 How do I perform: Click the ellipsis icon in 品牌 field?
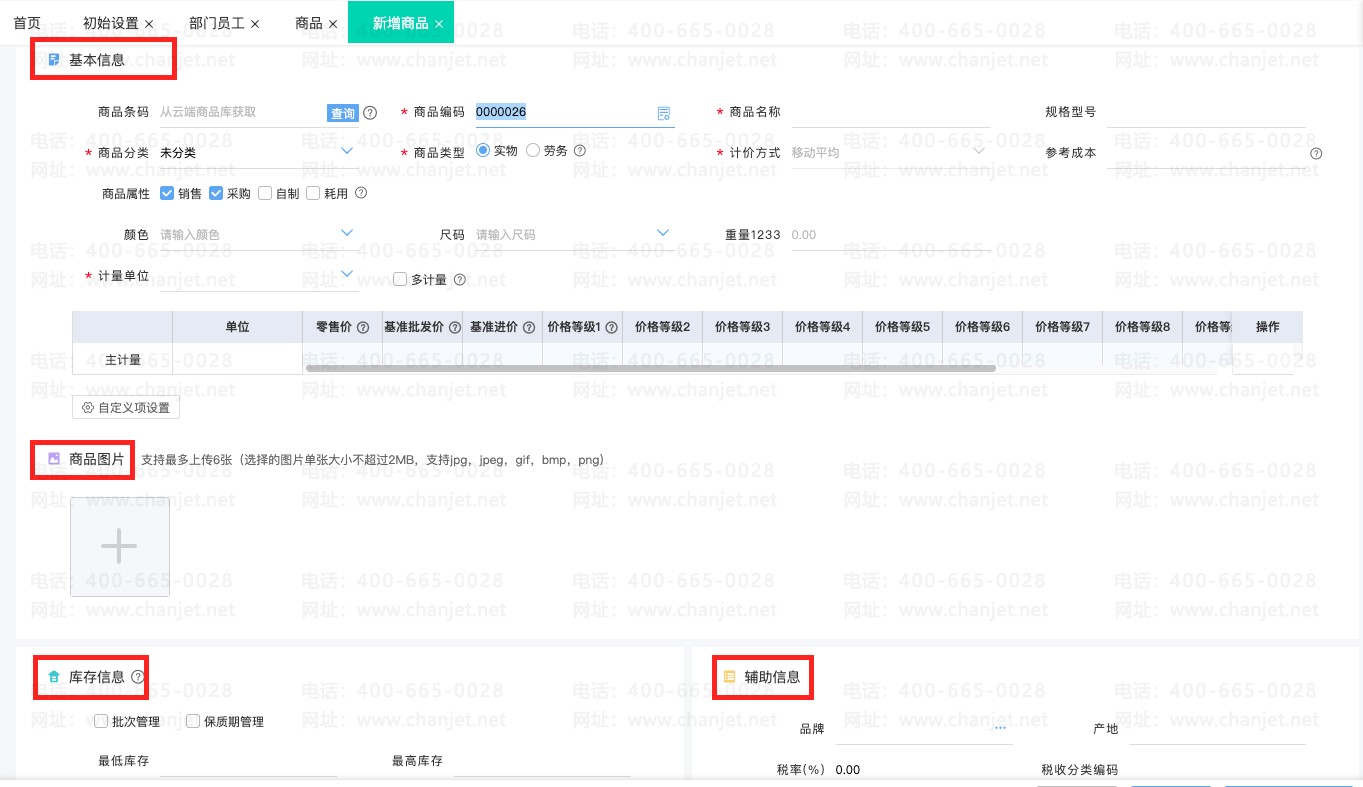coord(1002,729)
